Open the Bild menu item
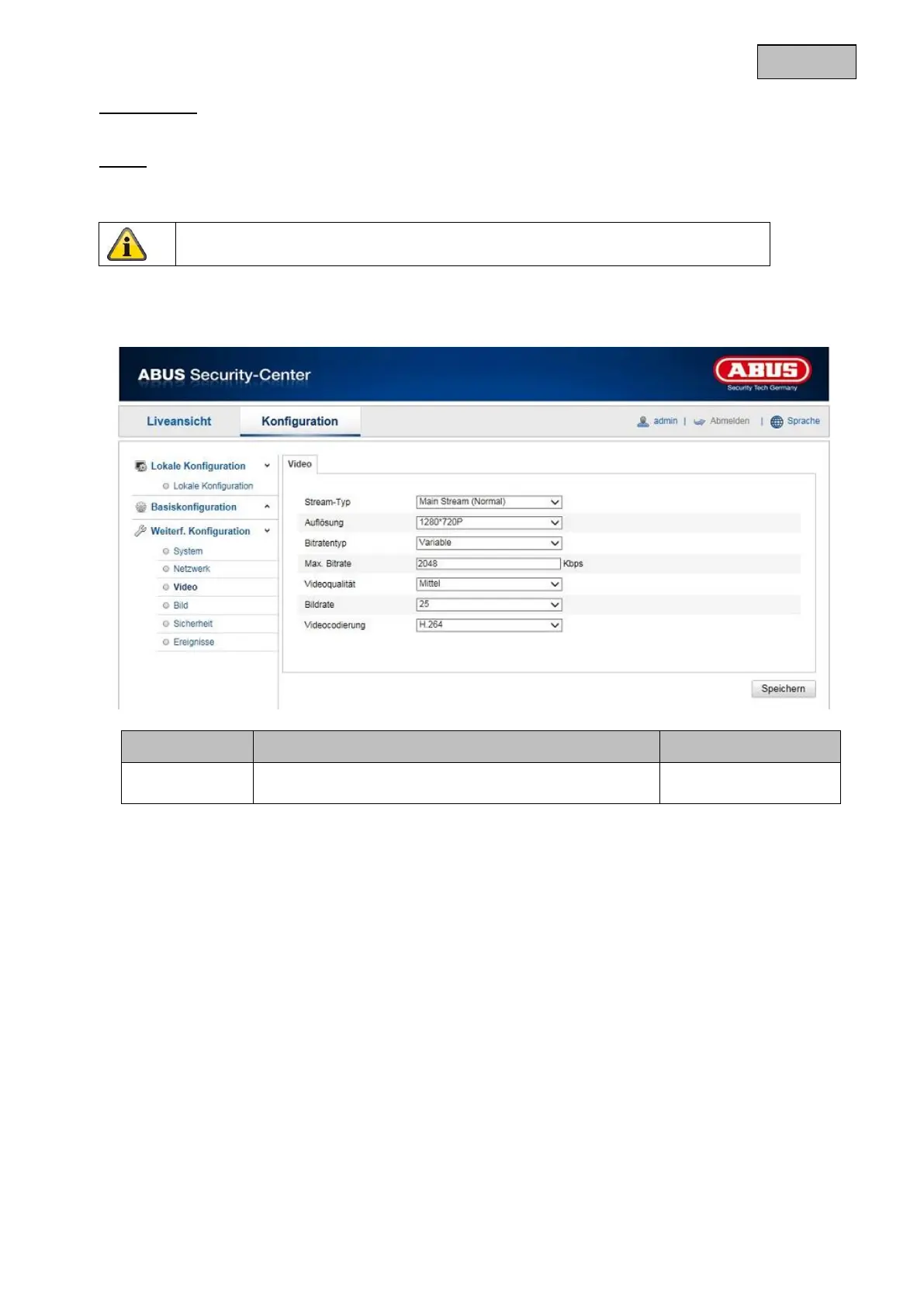924x1307 pixels. coord(181,605)
